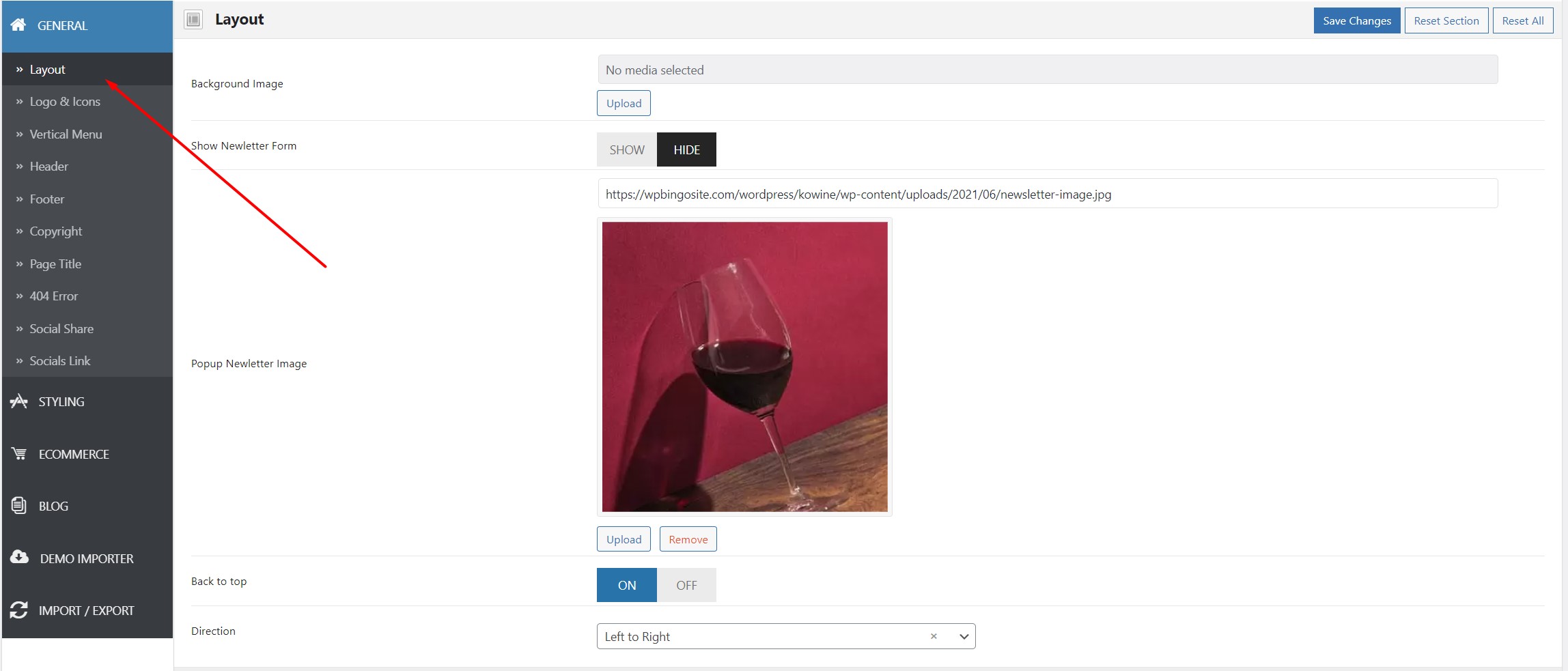Set Show Newletter Form to HIDE
Viewport: 1568px width, 671px height.
(x=686, y=149)
